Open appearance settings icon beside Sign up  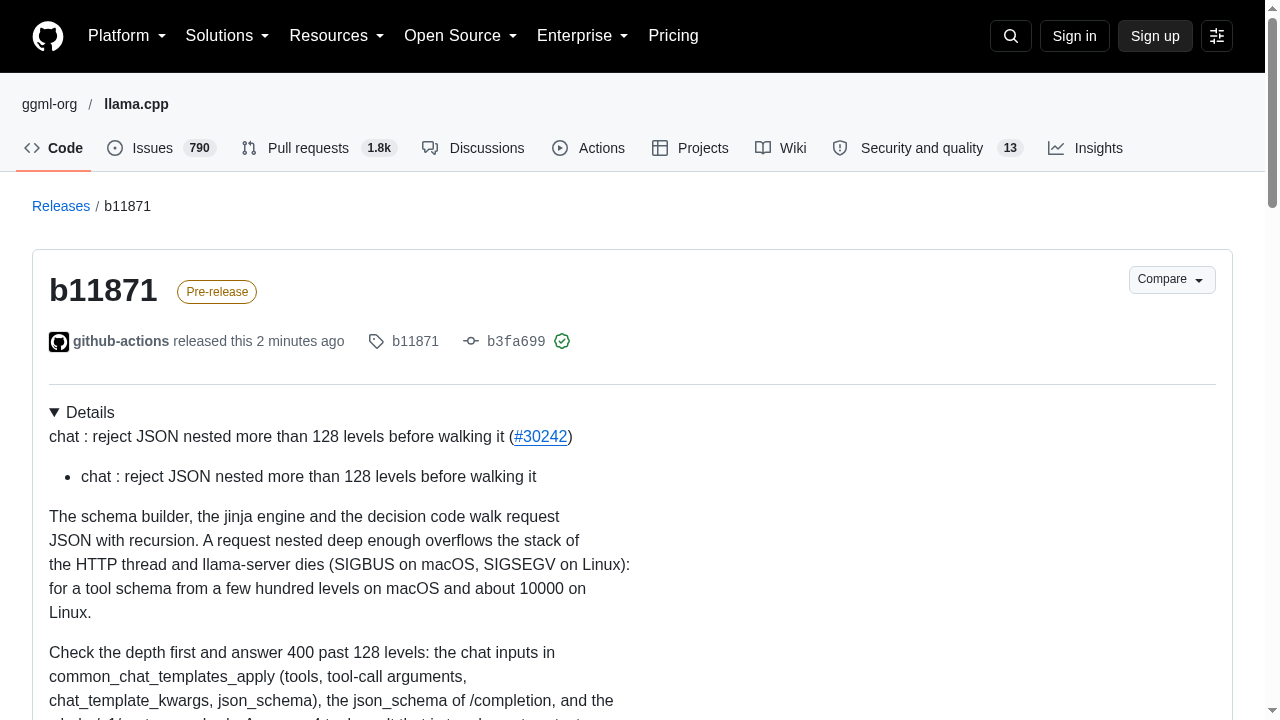click(x=1217, y=36)
